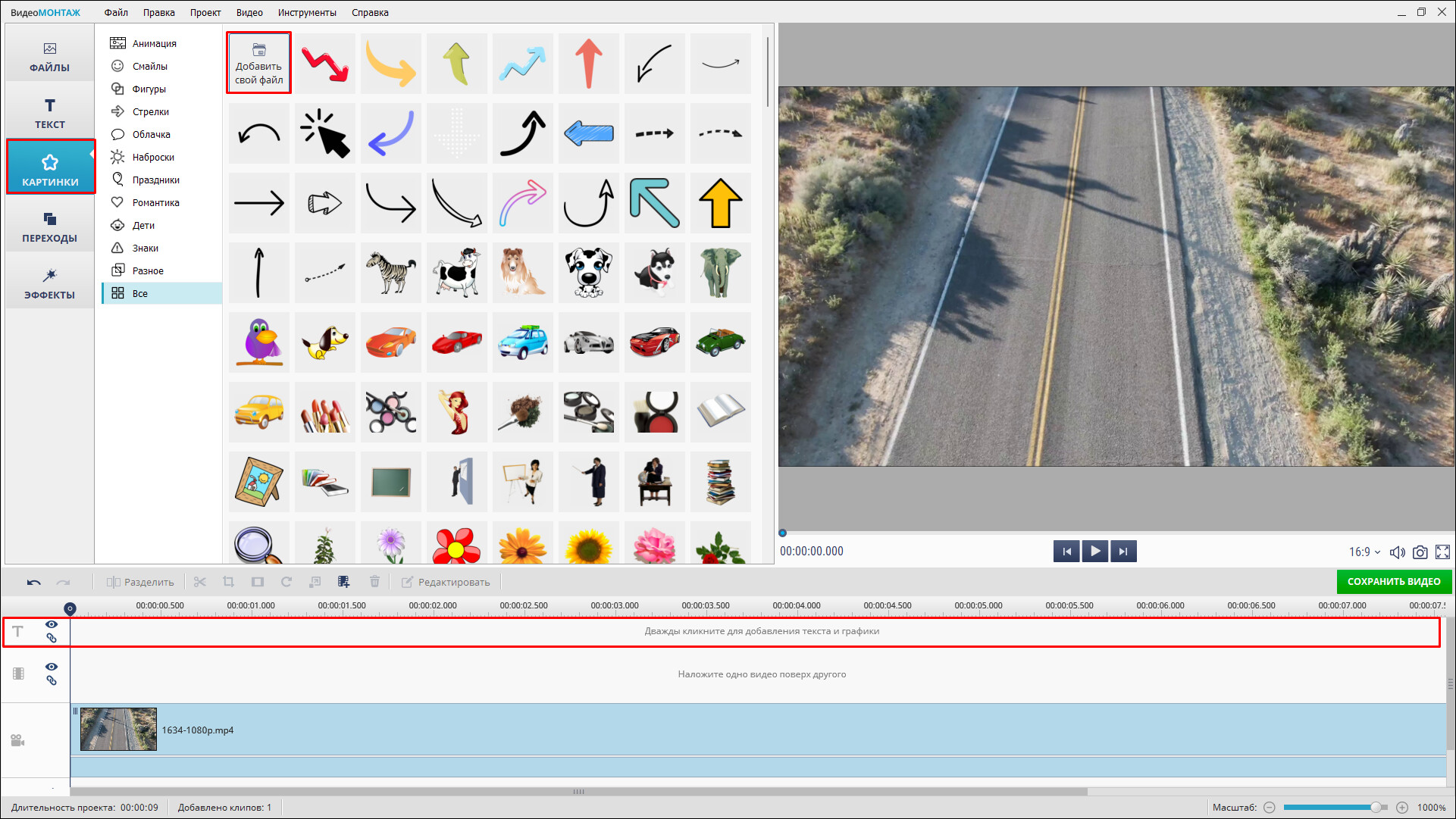Click the СОХРАНИТЬ ВИДЕО button
This screenshot has width=1456, height=819.
coord(1394,581)
